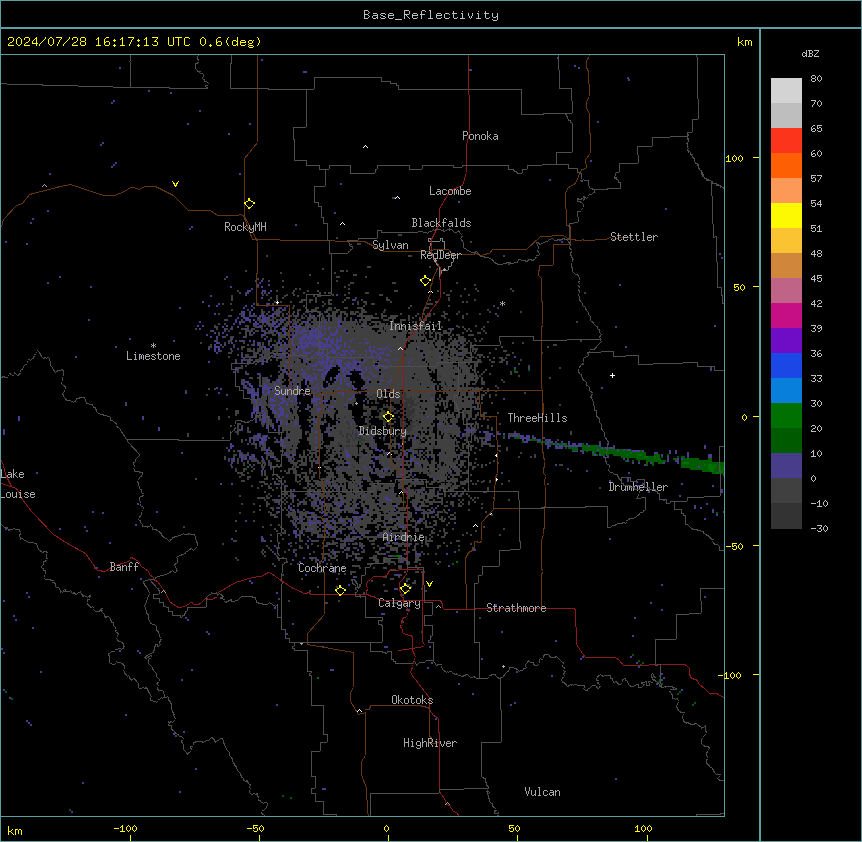Screen dimensions: 862x842
Task: Select the Okotoks label
Action: (x=412, y=700)
